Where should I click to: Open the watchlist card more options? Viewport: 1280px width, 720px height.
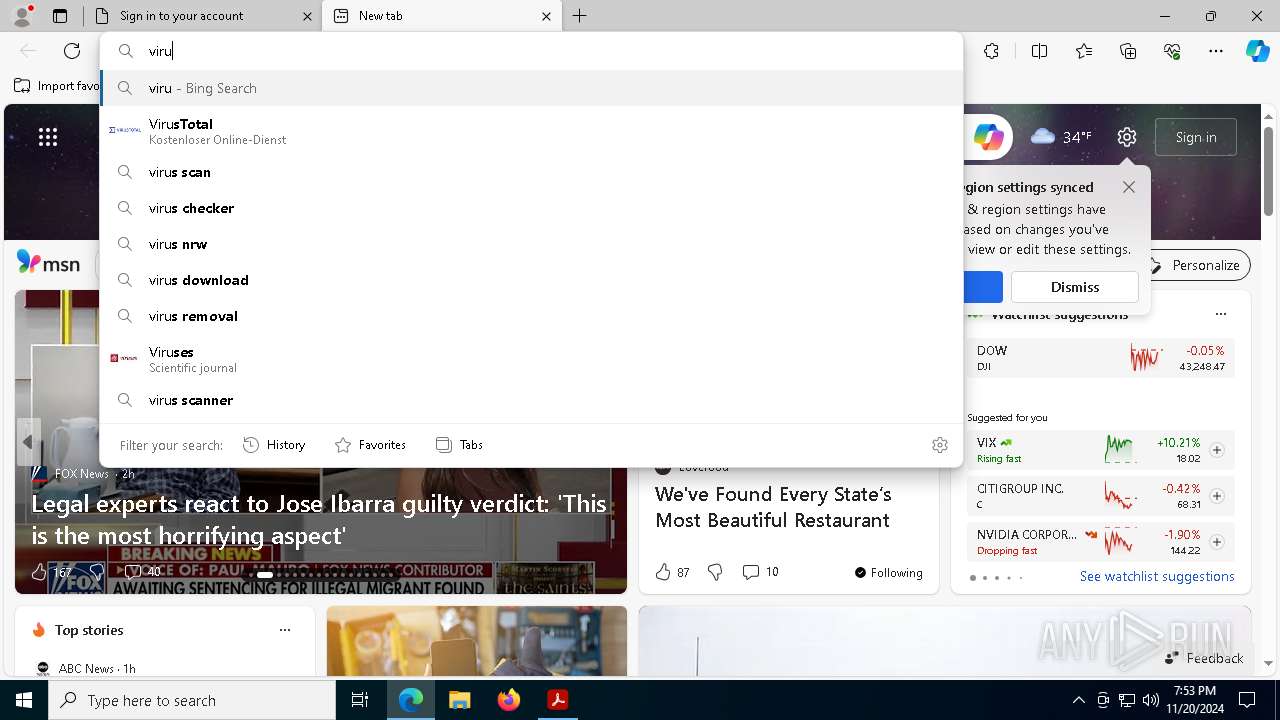[1220, 314]
